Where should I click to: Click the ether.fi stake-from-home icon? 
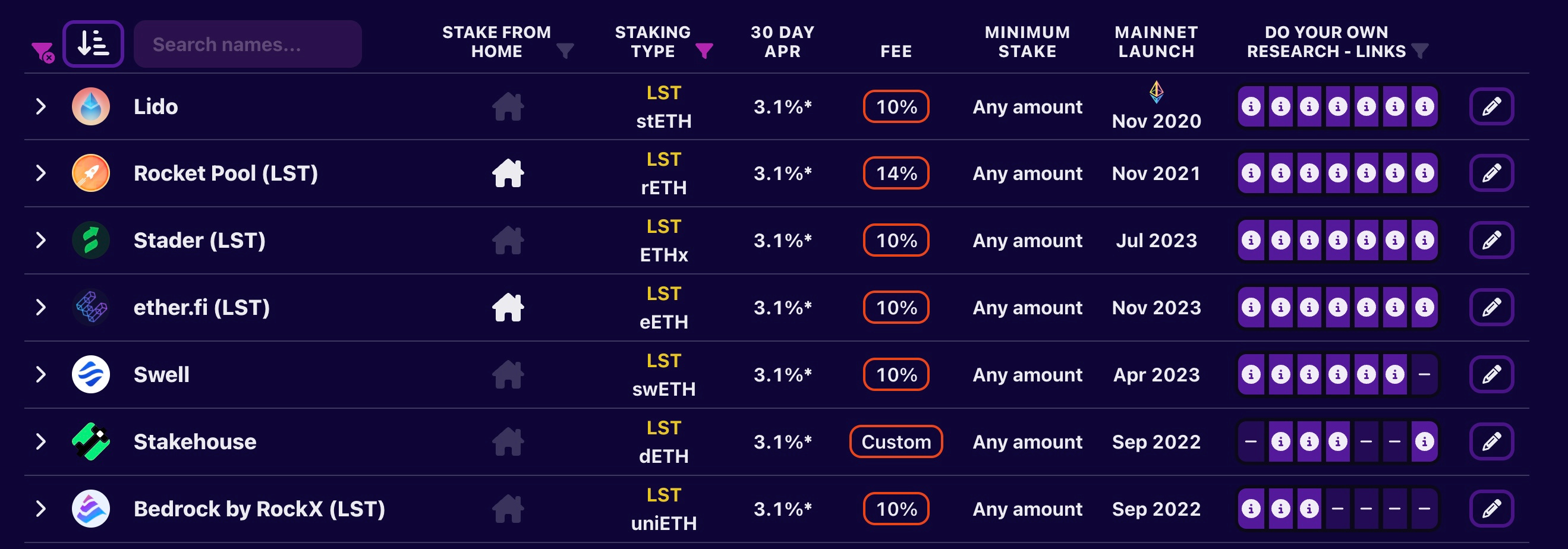508,307
